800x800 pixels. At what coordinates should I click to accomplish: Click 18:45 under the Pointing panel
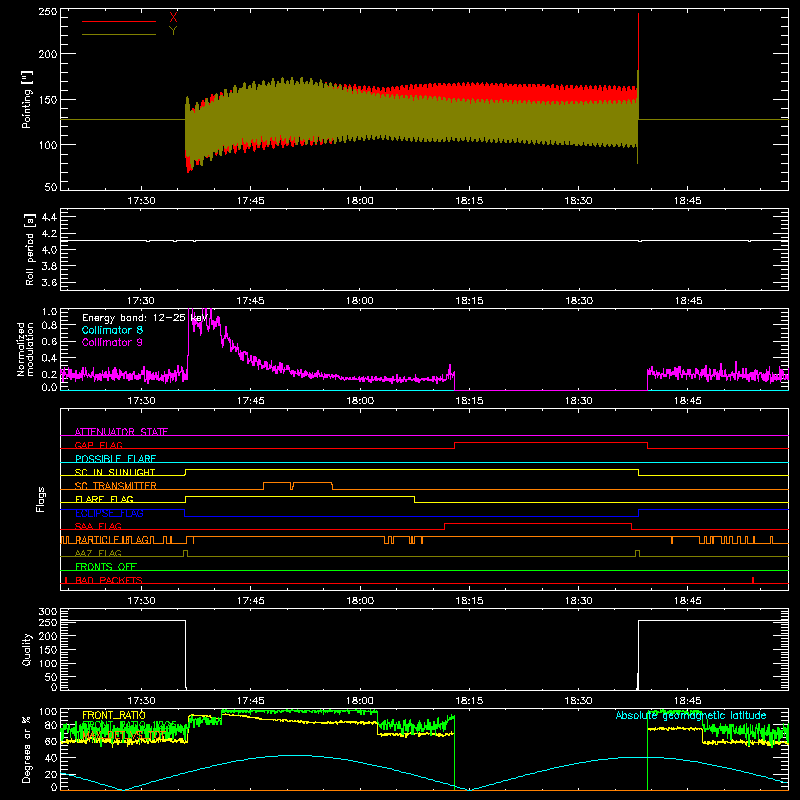(x=687, y=201)
